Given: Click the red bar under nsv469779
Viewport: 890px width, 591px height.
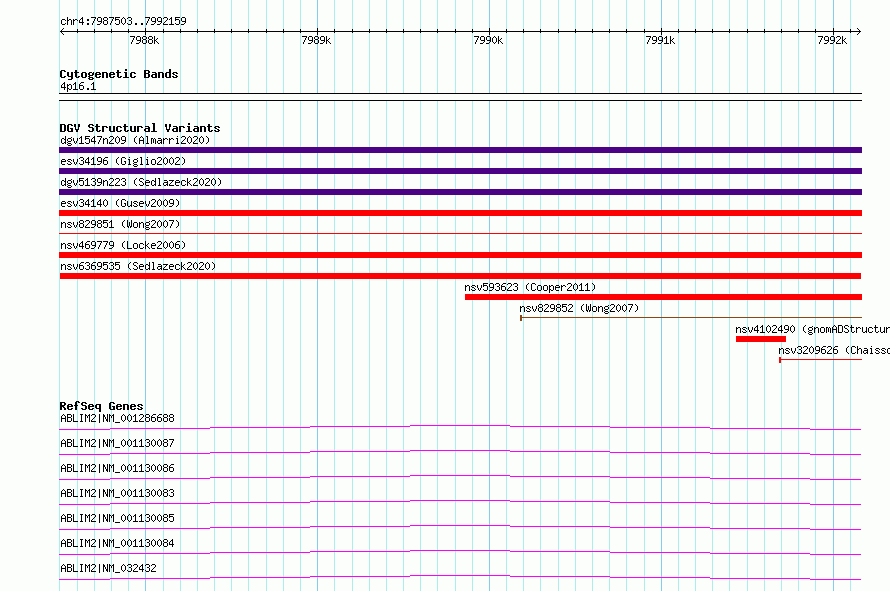Looking at the screenshot, I should click(x=460, y=255).
